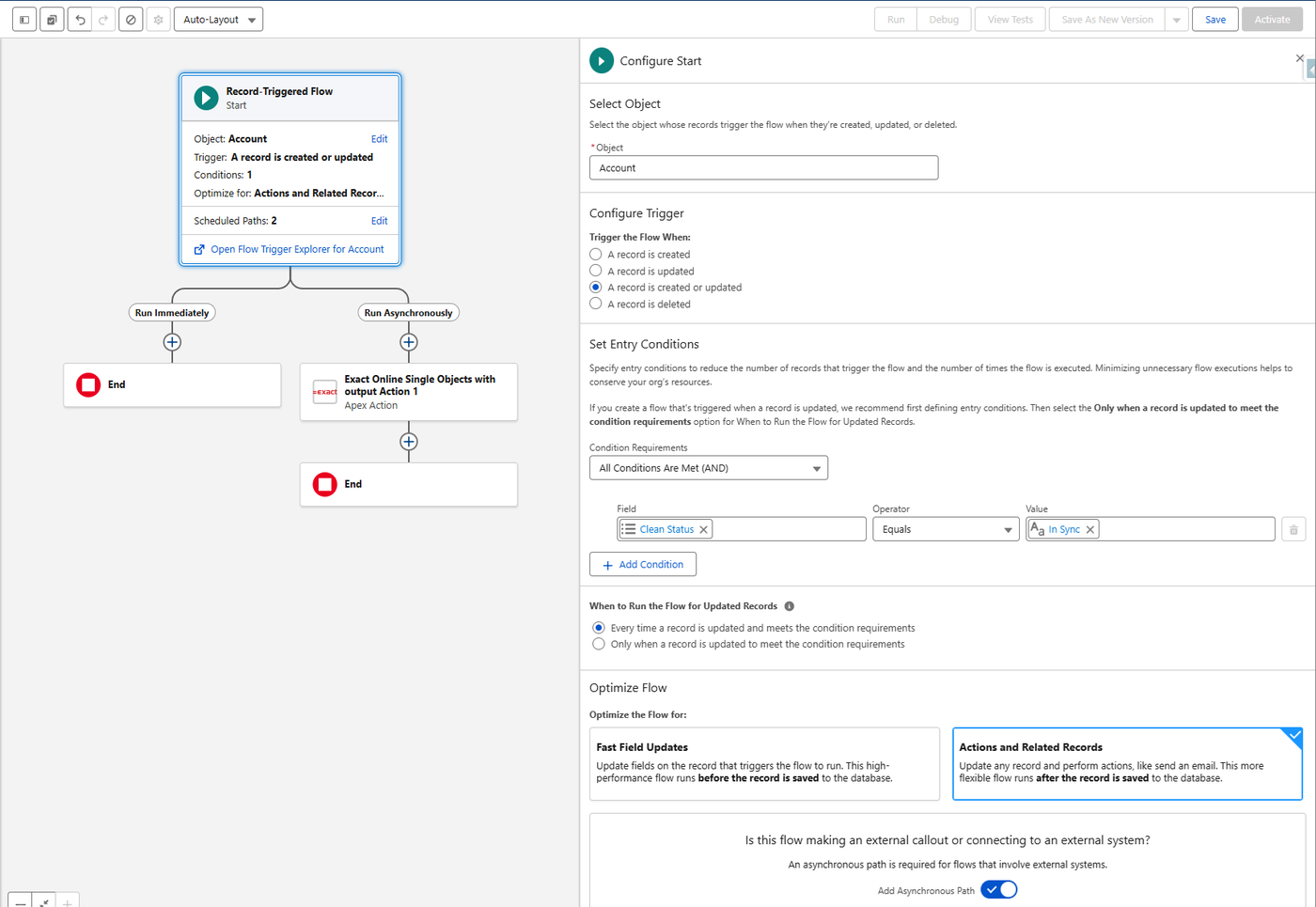1316x907 pixels.
Task: Open the Equals operator dropdown
Action: coord(946,530)
